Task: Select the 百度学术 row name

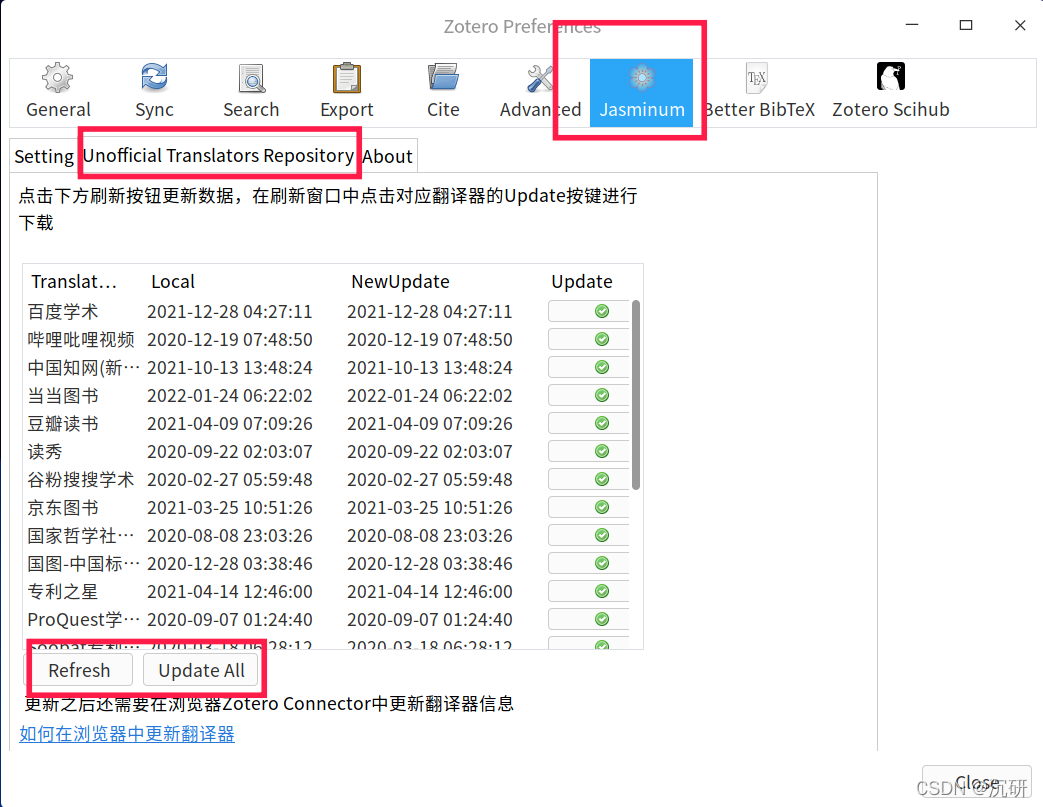Action: click(x=63, y=311)
